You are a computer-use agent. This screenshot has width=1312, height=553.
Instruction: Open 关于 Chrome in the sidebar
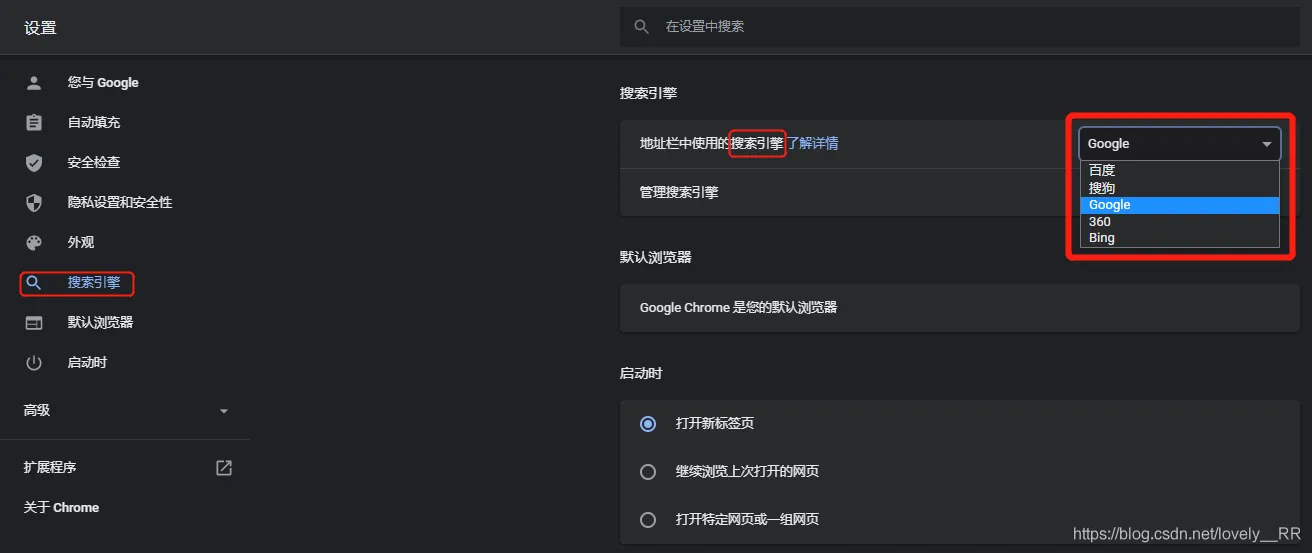point(61,508)
